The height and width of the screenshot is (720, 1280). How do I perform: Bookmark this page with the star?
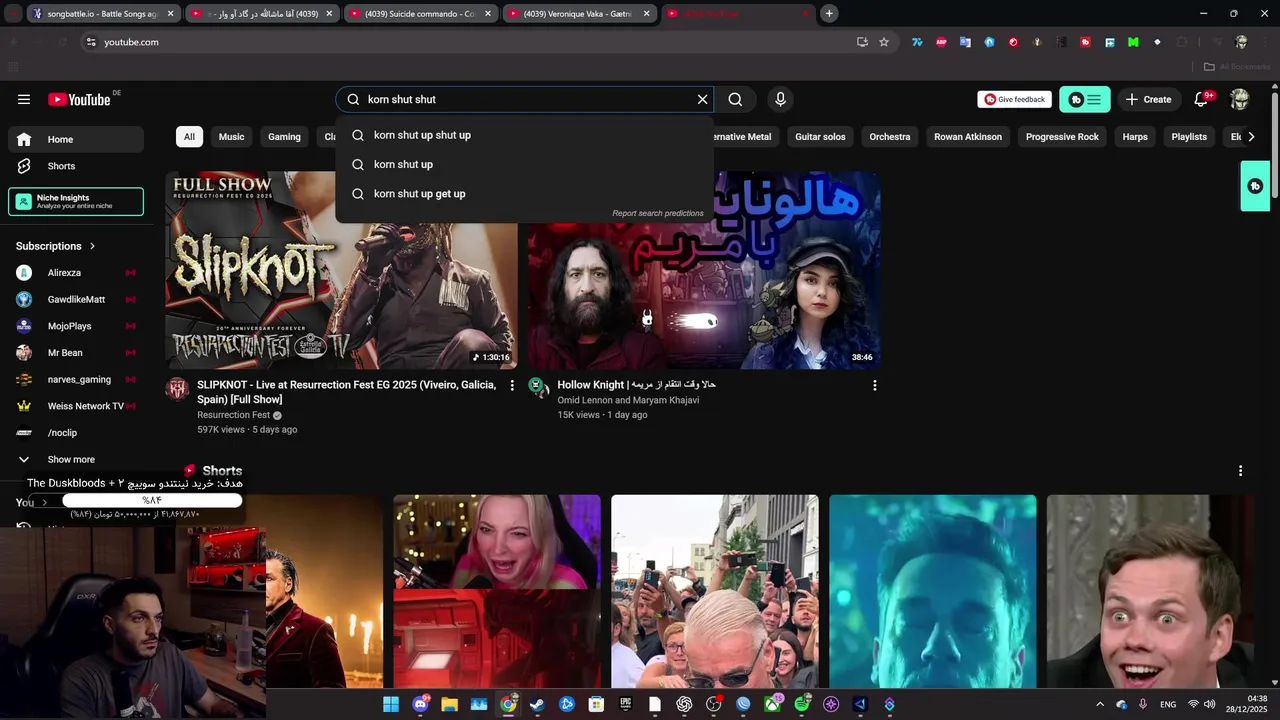coord(884,42)
